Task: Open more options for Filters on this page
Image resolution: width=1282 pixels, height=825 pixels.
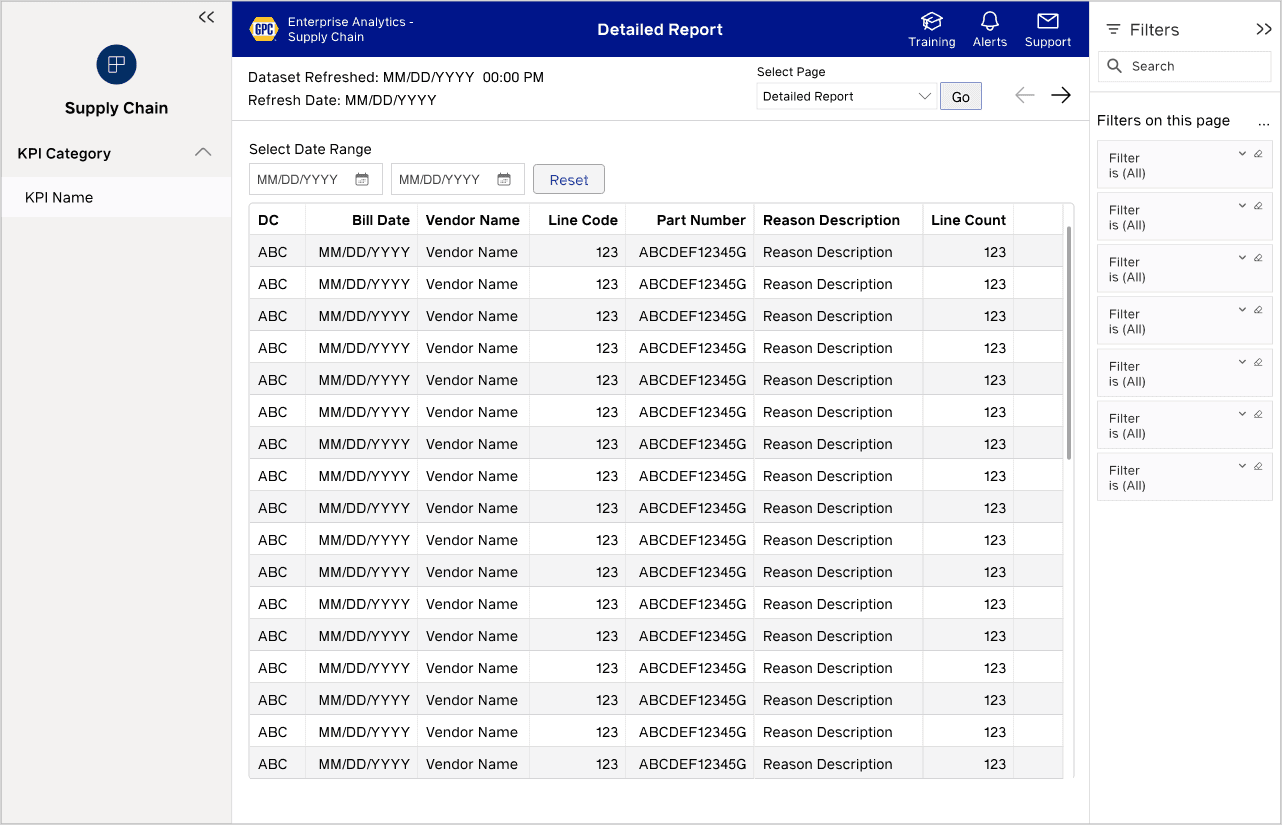Action: coord(1264,121)
